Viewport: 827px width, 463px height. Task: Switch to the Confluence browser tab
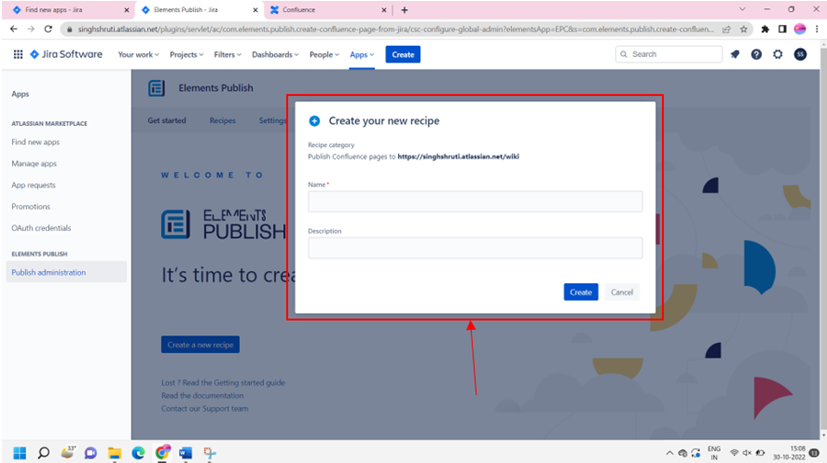pos(327,10)
